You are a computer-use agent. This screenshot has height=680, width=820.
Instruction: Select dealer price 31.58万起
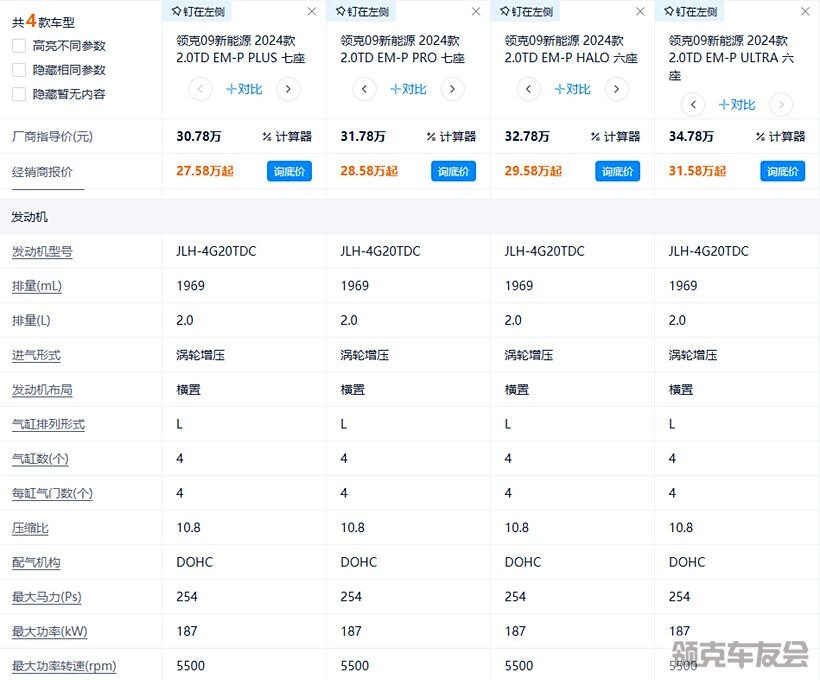coord(698,171)
